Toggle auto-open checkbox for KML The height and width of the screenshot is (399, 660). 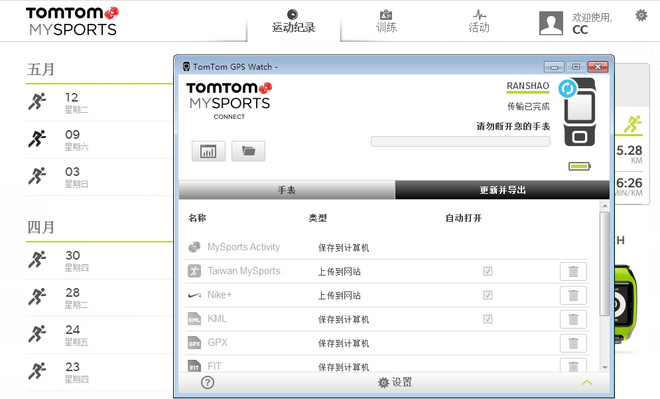click(487, 319)
